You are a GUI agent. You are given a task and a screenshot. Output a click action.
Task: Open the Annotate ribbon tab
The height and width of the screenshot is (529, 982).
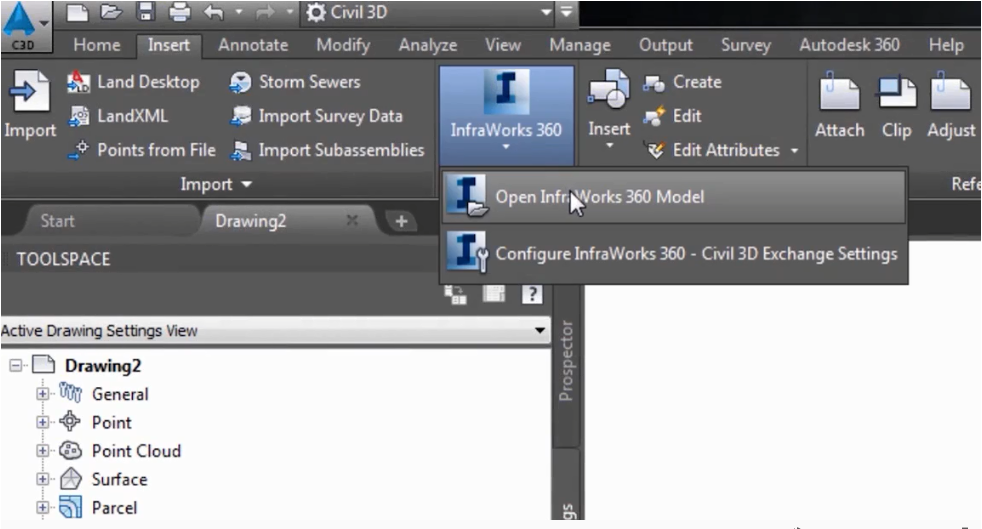[253, 45]
